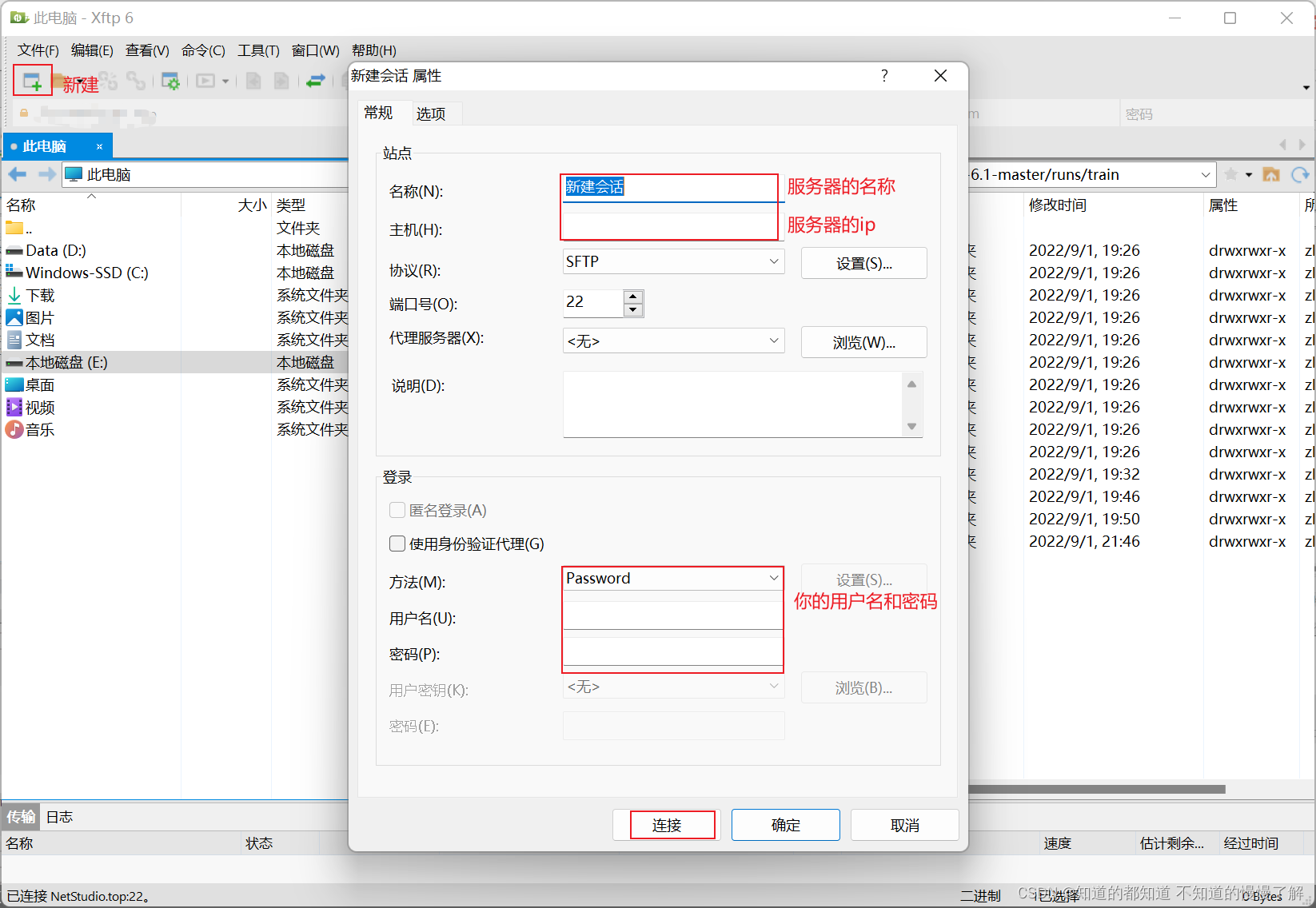This screenshot has width=1316, height=908.
Task: Click inside the 说明 text area
Action: pos(734,404)
